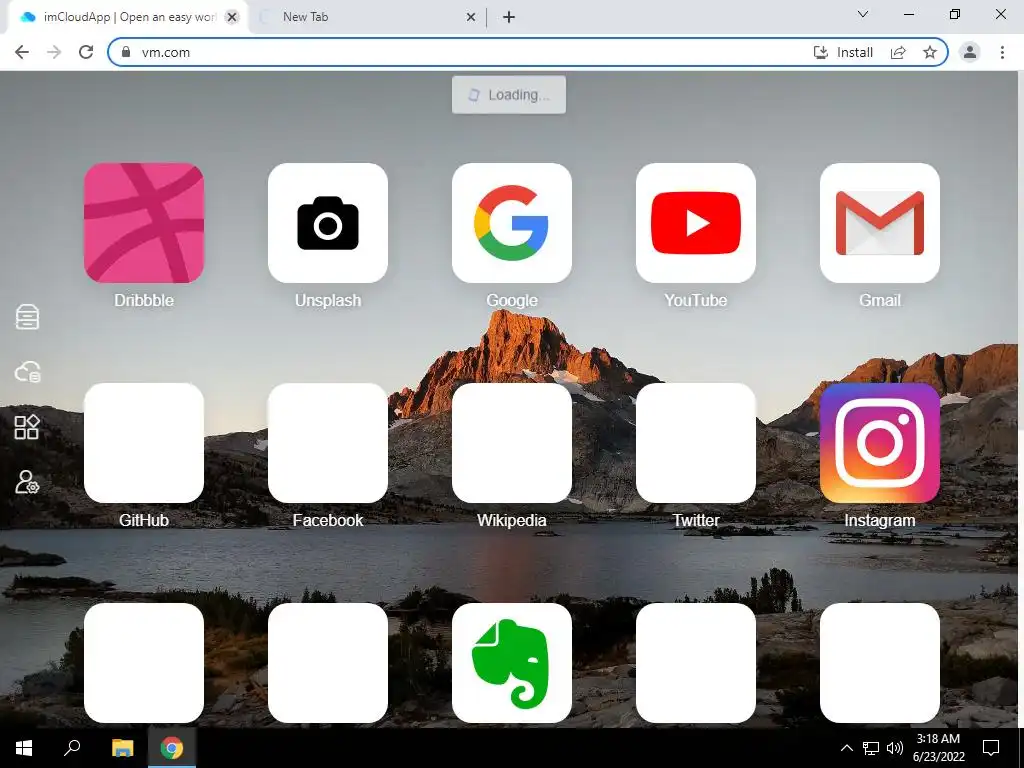Viewport: 1024px width, 768px height.
Task: View site info via lock icon
Action: pos(126,52)
